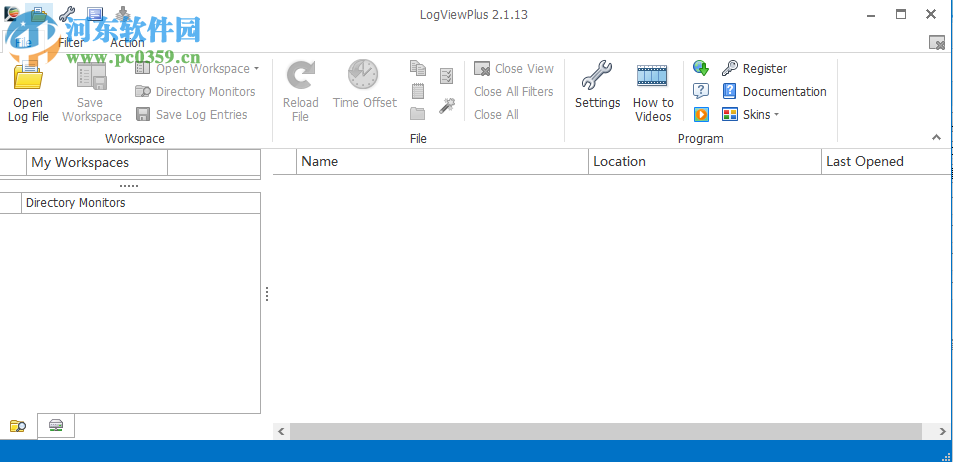Collapse the ribbon with the chevron arrow
This screenshot has width=953, height=462.
click(937, 138)
